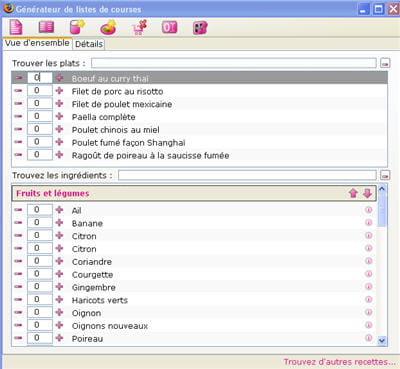The width and height of the screenshot is (400, 369).
Task: Focus the Trouver les plats search field
Action: (x=234, y=63)
